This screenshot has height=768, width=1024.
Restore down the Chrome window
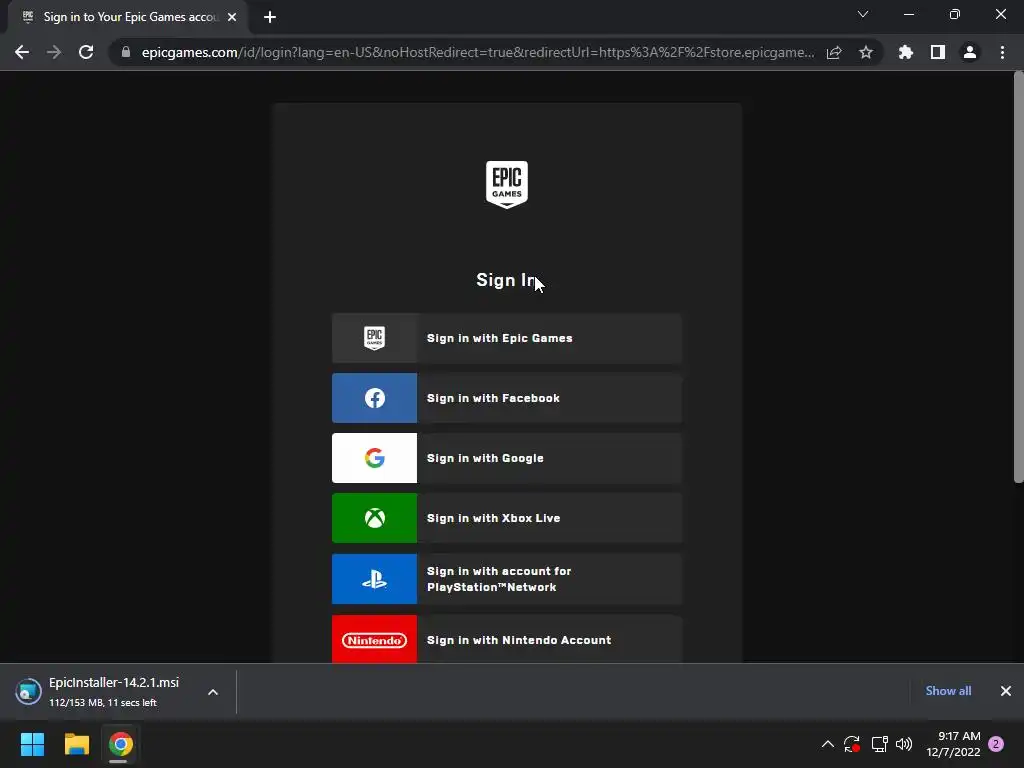coord(955,14)
